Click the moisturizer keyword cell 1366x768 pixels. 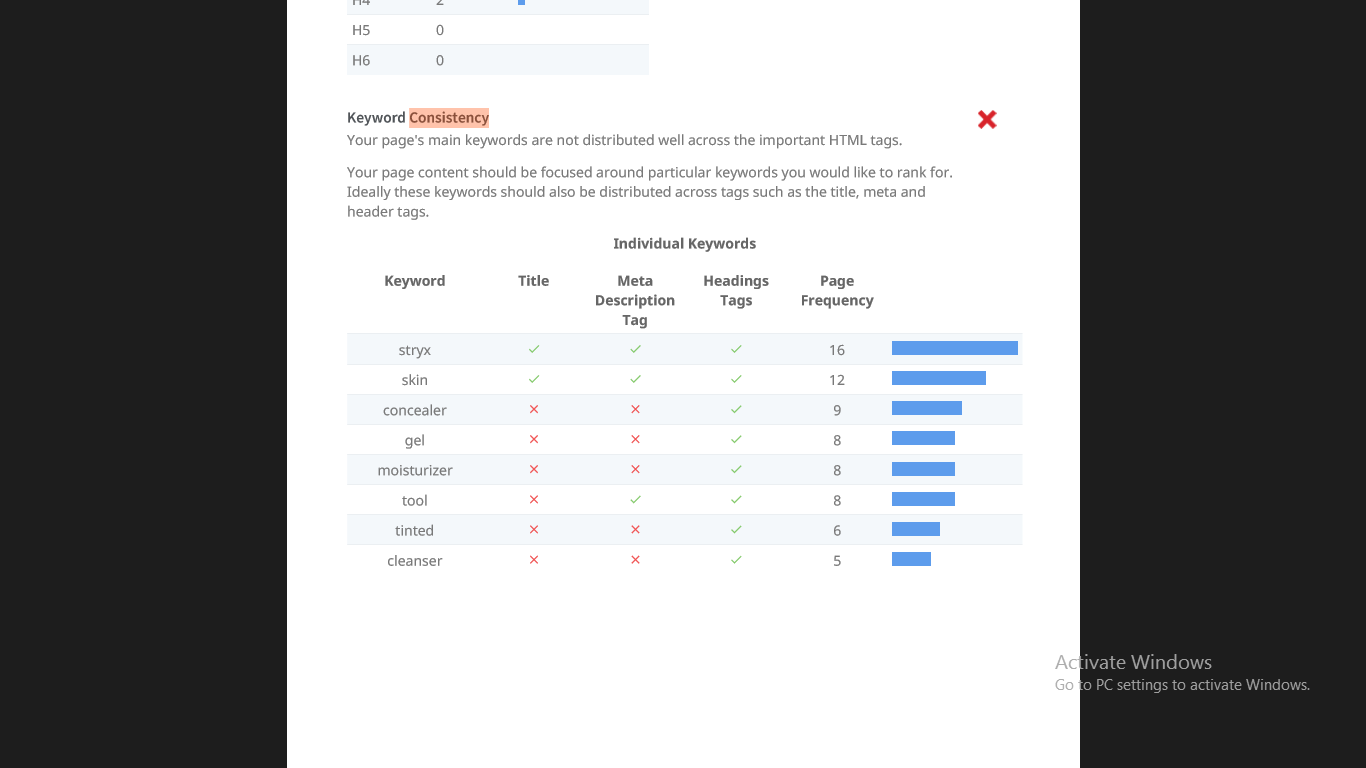click(415, 470)
